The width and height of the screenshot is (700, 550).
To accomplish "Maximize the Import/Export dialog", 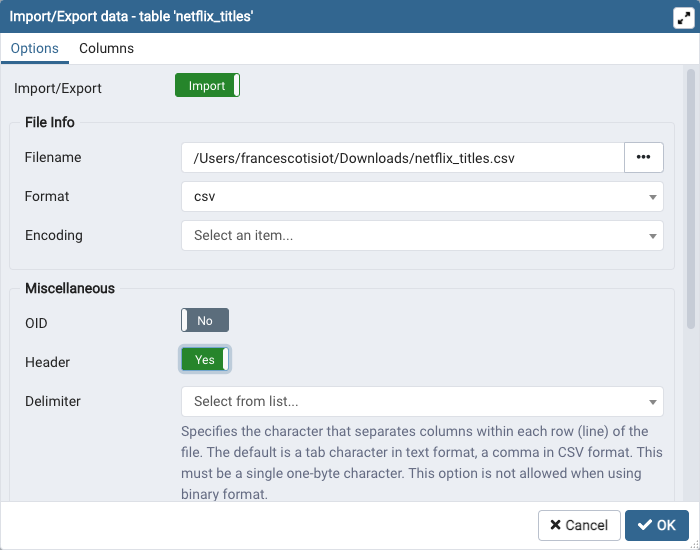I will [x=682, y=18].
